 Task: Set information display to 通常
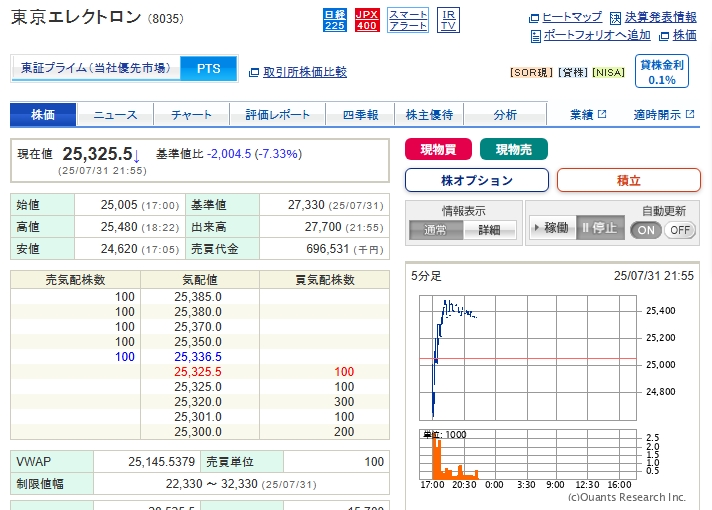tap(435, 230)
